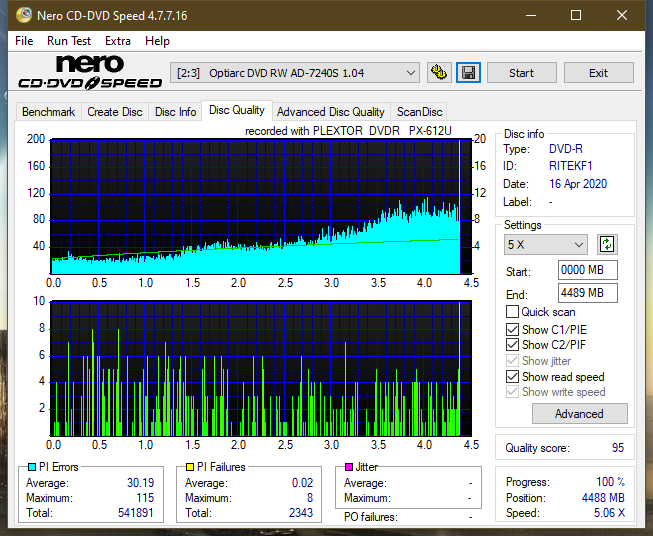The width and height of the screenshot is (653, 536).
Task: Click the green refresh speed icon
Action: [x=607, y=244]
